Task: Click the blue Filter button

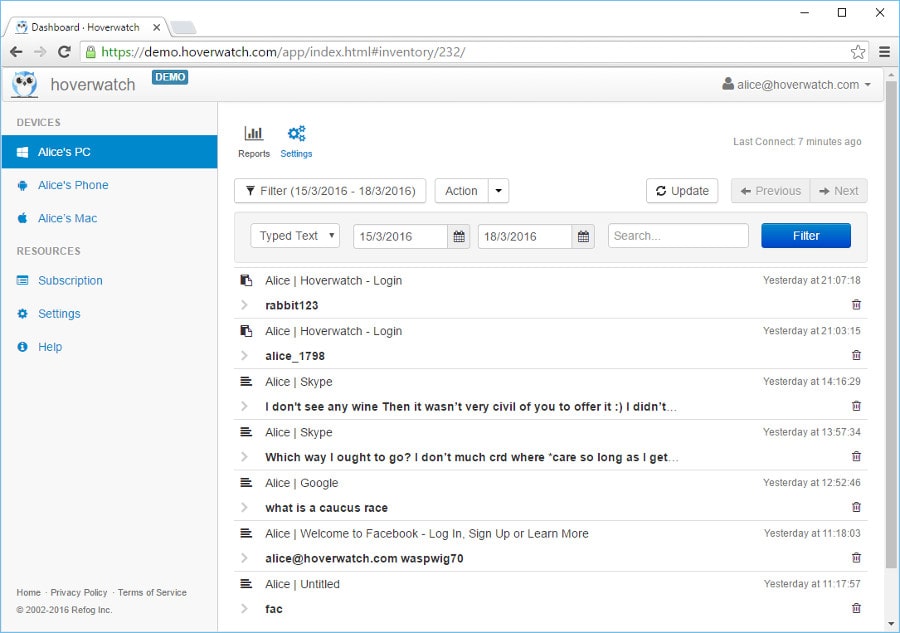Action: pos(805,235)
